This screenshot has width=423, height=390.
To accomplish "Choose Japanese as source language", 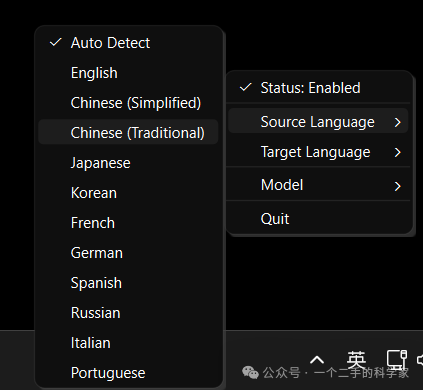I will [x=128, y=163].
